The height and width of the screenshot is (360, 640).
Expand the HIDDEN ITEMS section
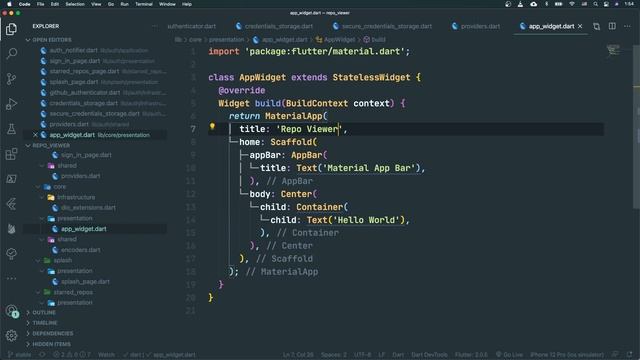pos(51,344)
